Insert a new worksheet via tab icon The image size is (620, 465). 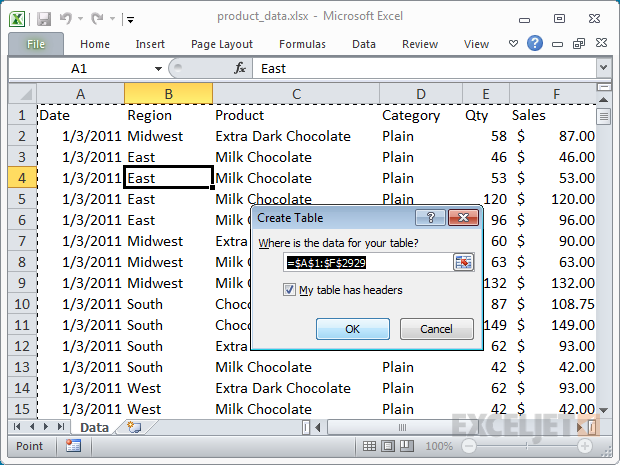[x=133, y=427]
